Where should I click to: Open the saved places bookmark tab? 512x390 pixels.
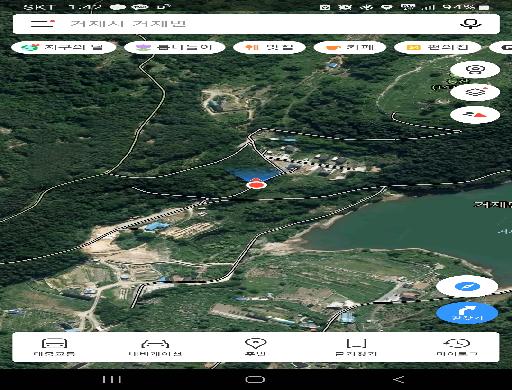click(x=356, y=347)
